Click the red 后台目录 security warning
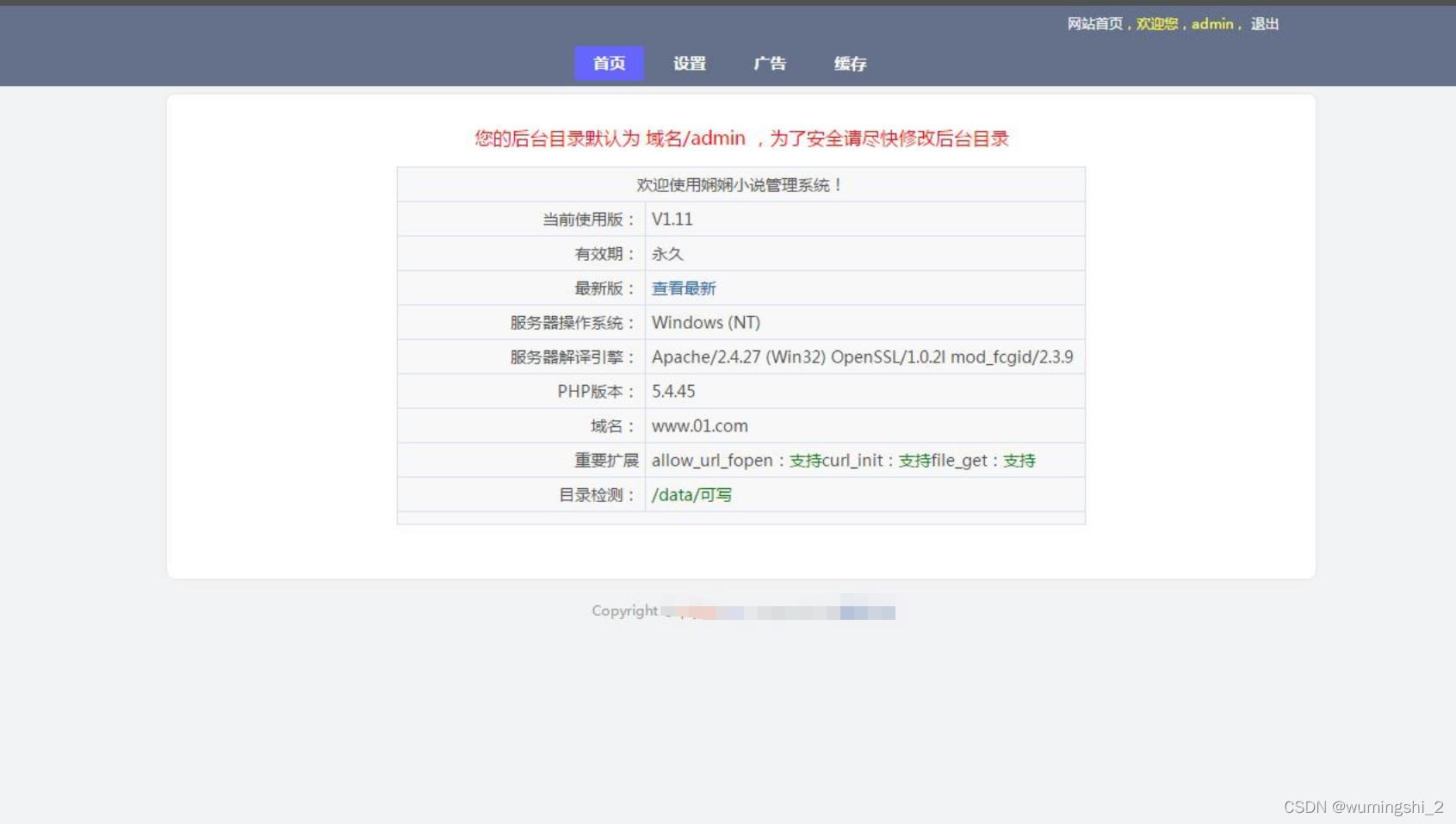This screenshot has width=1456, height=824. pyautogui.click(x=741, y=139)
